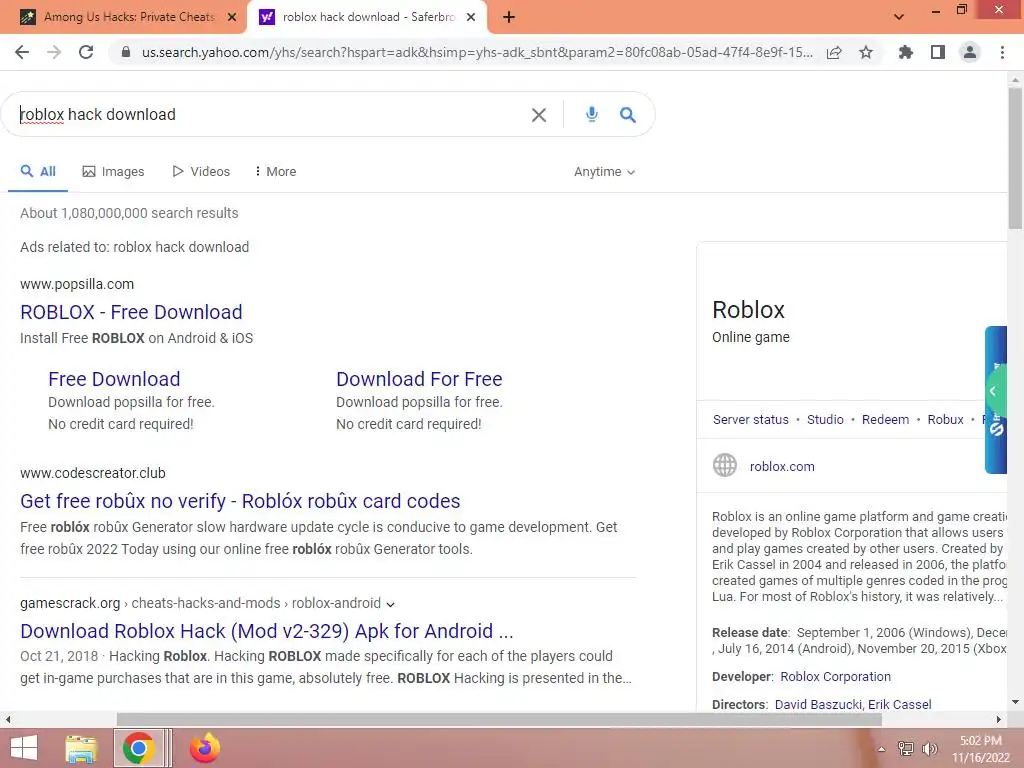
Task: Open Chrome profile avatar
Action: [x=970, y=52]
